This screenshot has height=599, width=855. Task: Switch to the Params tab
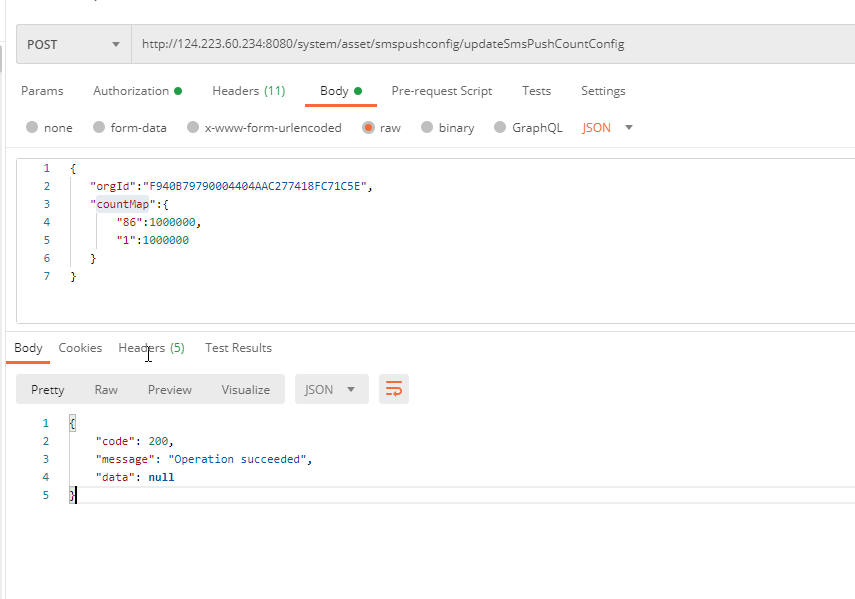click(x=42, y=91)
